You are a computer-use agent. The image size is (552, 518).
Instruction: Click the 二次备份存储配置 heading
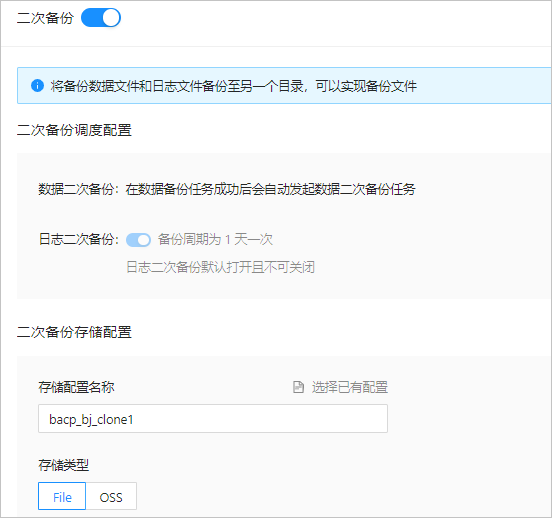74,332
